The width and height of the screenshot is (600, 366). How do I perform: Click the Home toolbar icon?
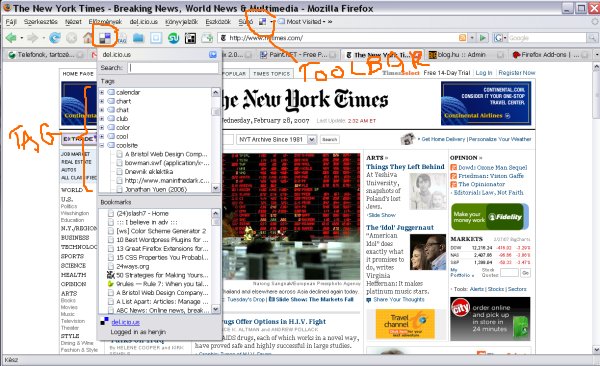point(88,38)
